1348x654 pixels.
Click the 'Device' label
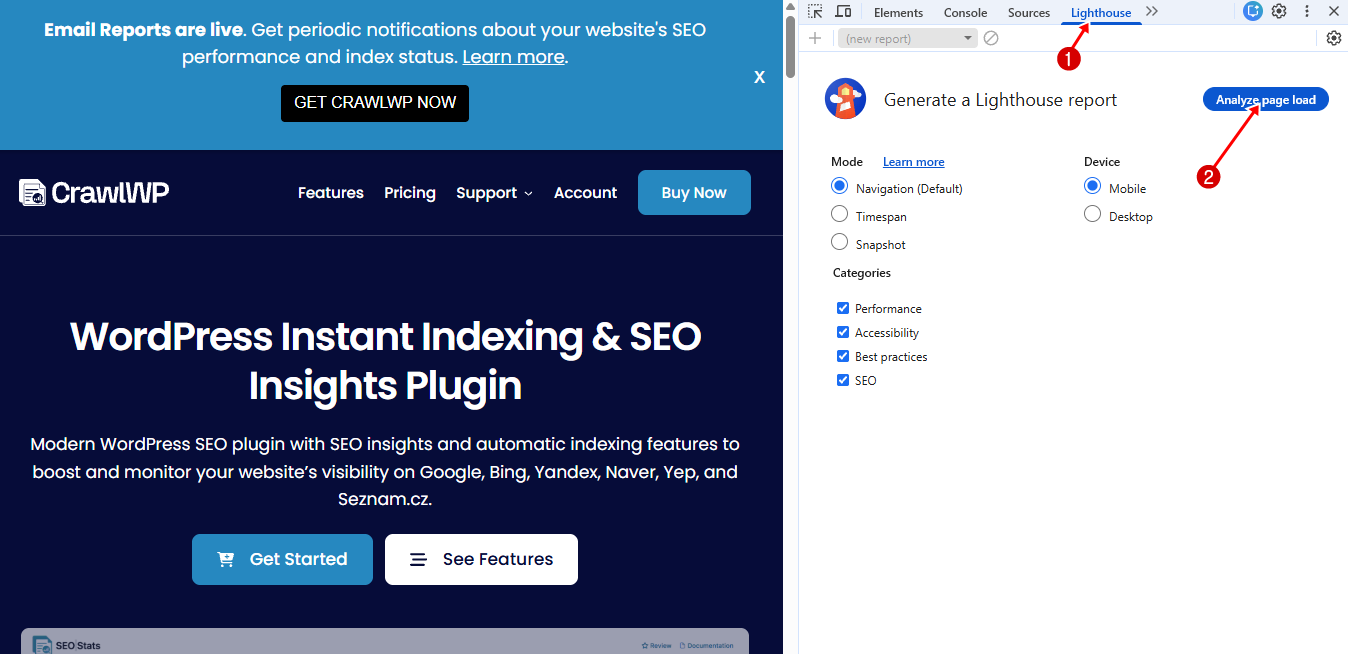1102,162
